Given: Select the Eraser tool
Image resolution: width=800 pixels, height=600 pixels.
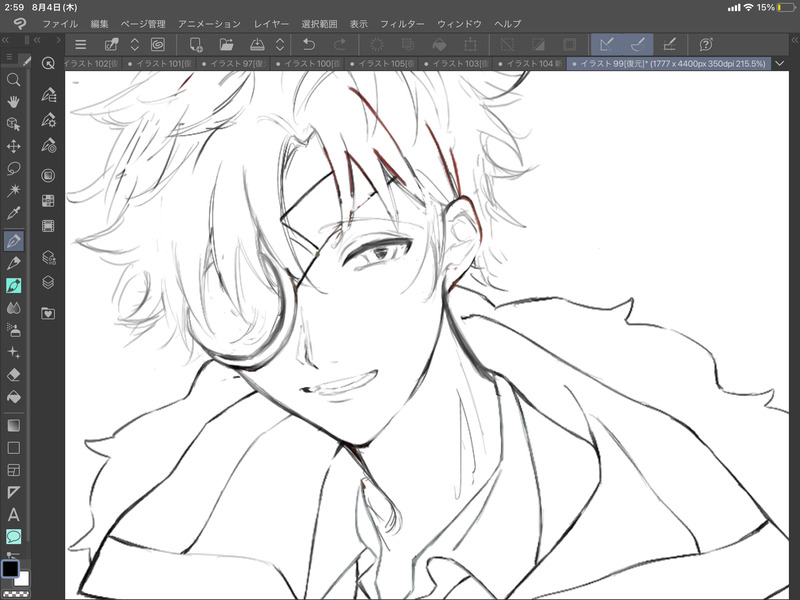Looking at the screenshot, I should 14,374.
